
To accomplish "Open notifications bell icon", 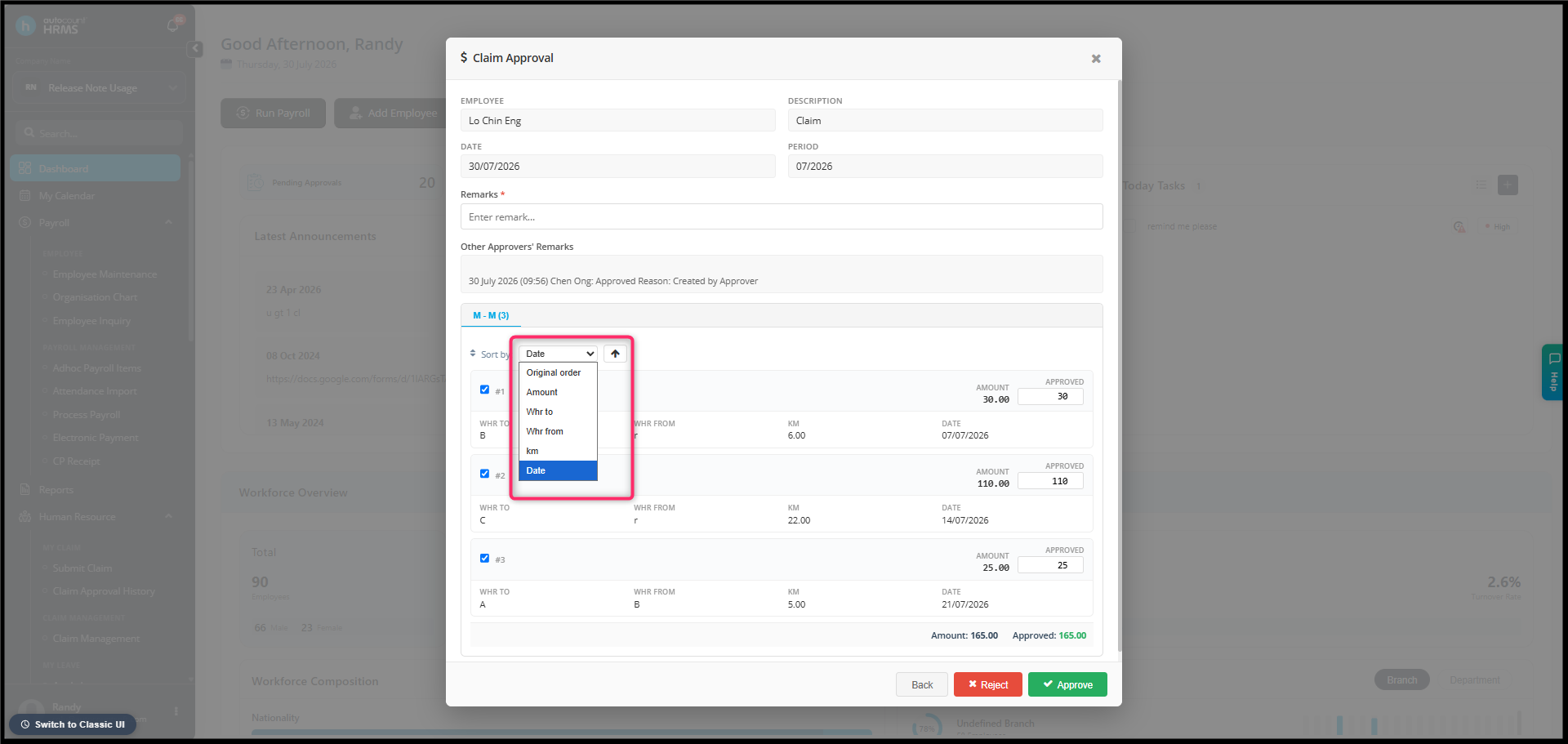I will (173, 25).
